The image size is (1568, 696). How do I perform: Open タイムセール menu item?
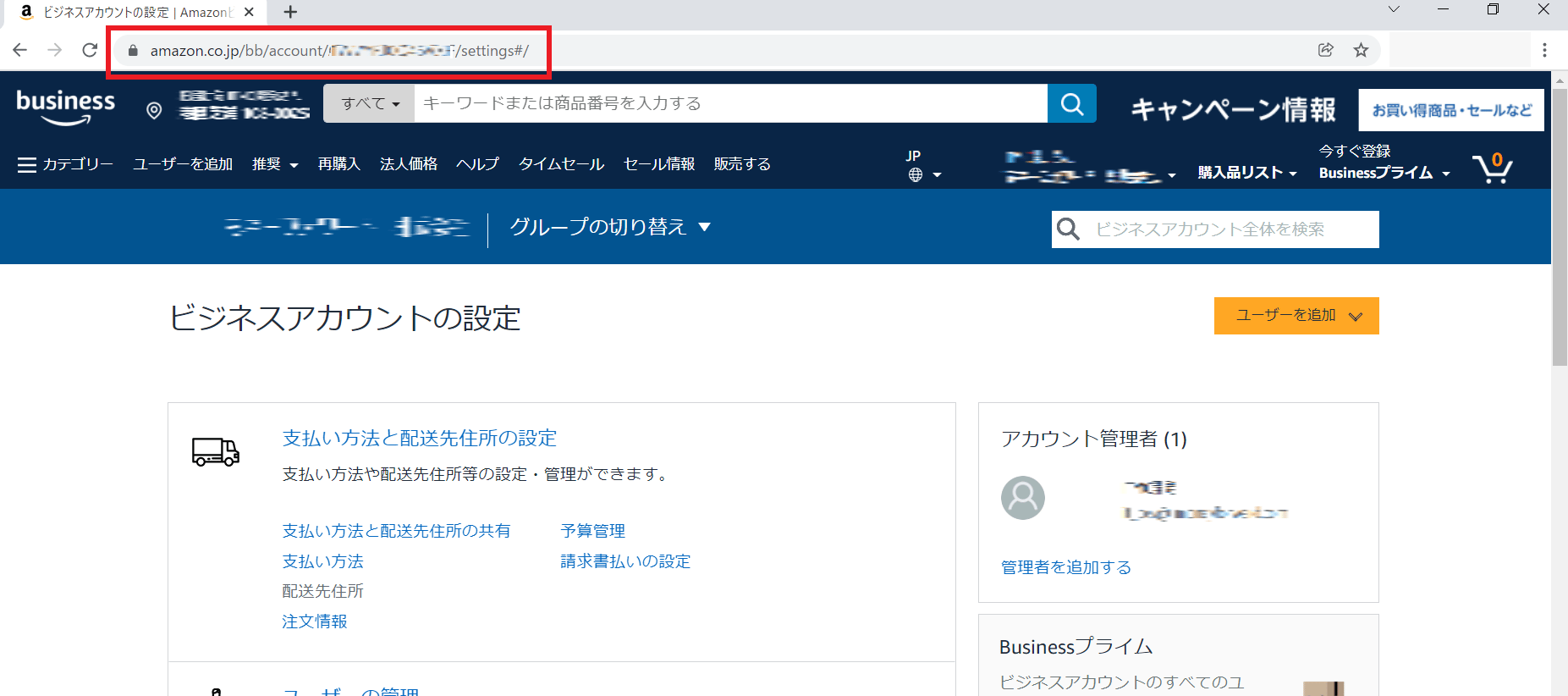point(561,164)
